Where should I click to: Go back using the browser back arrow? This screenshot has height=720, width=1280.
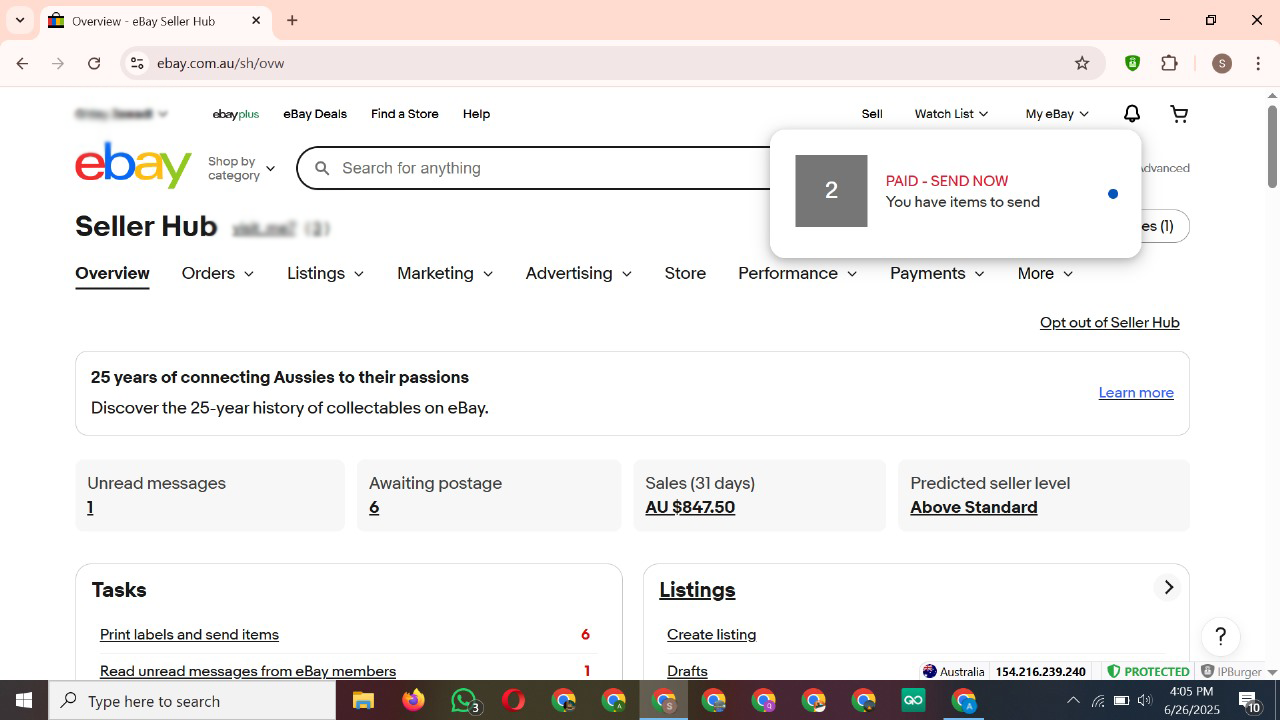click(22, 63)
